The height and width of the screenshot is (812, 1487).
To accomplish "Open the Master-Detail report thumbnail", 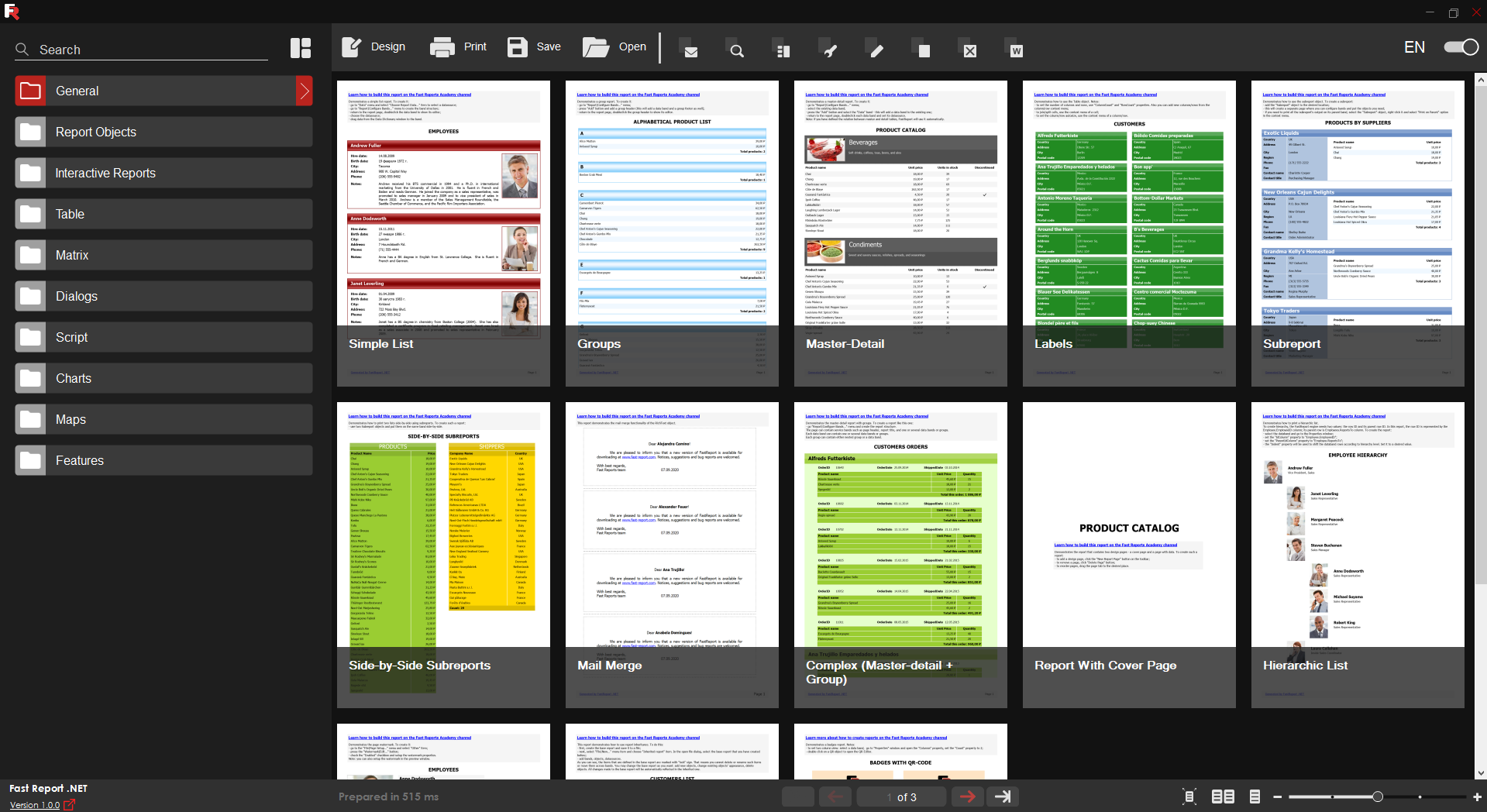I will tap(900, 233).
